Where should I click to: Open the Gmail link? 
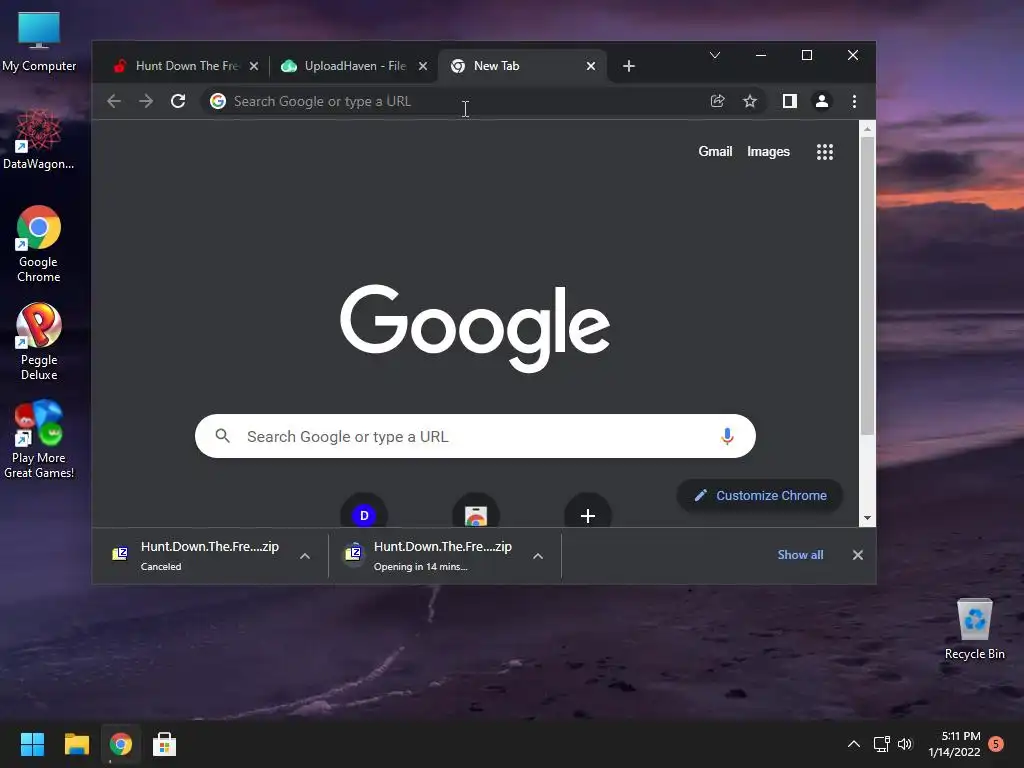pos(715,152)
